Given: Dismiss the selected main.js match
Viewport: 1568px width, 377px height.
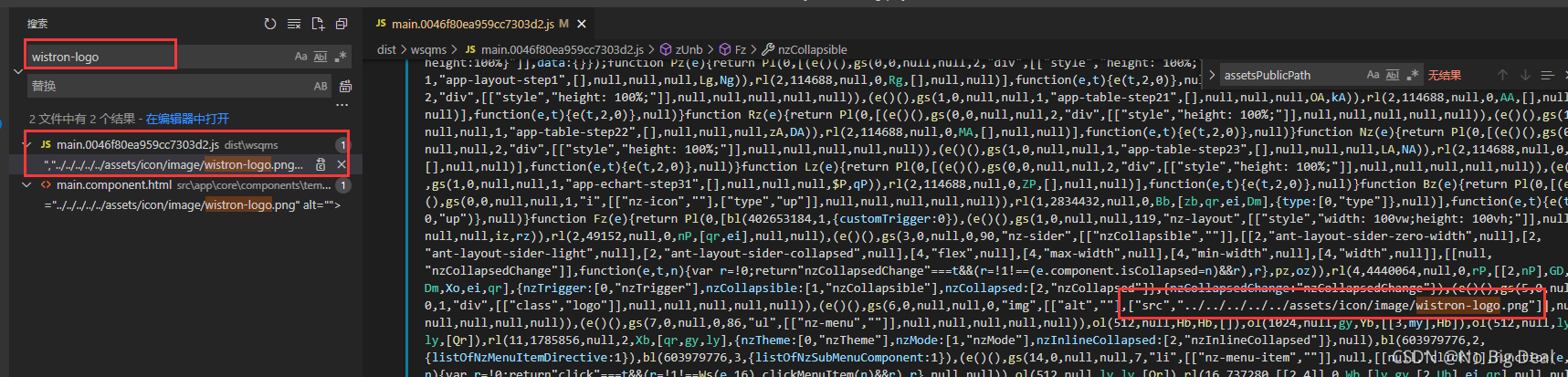Looking at the screenshot, I should [x=341, y=164].
